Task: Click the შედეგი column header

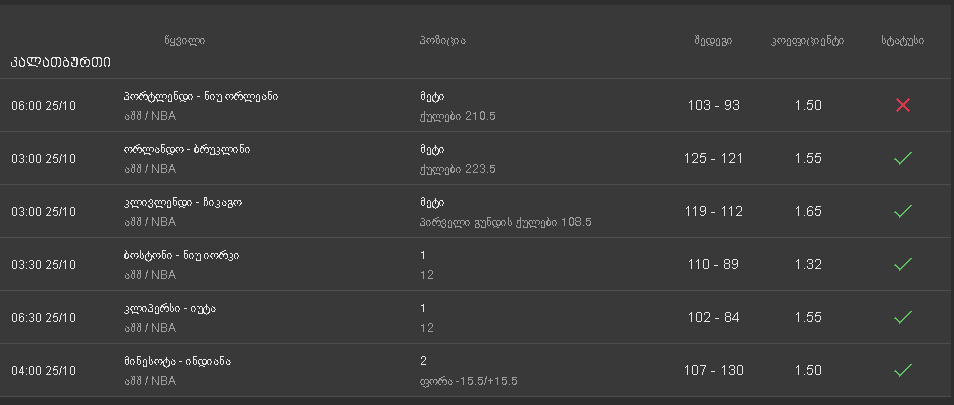Action: [x=712, y=41]
